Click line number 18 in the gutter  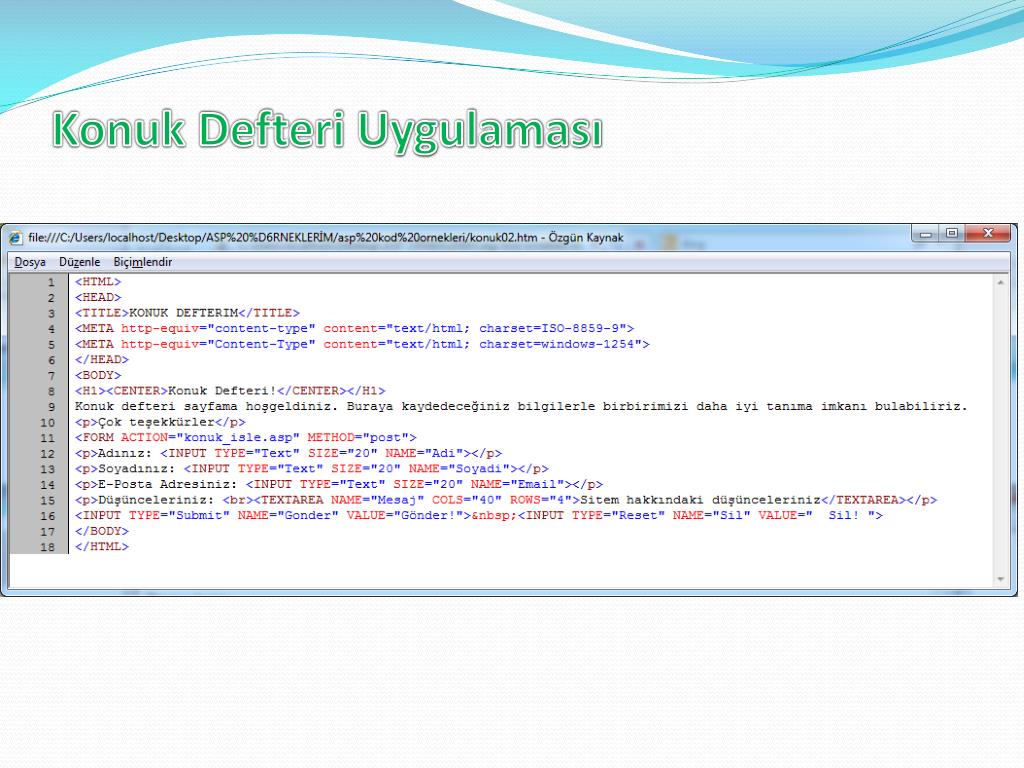(48, 547)
